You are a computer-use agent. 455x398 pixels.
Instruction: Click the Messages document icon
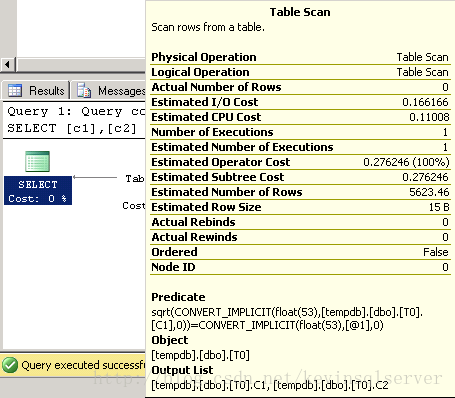pyautogui.click(x=84, y=90)
